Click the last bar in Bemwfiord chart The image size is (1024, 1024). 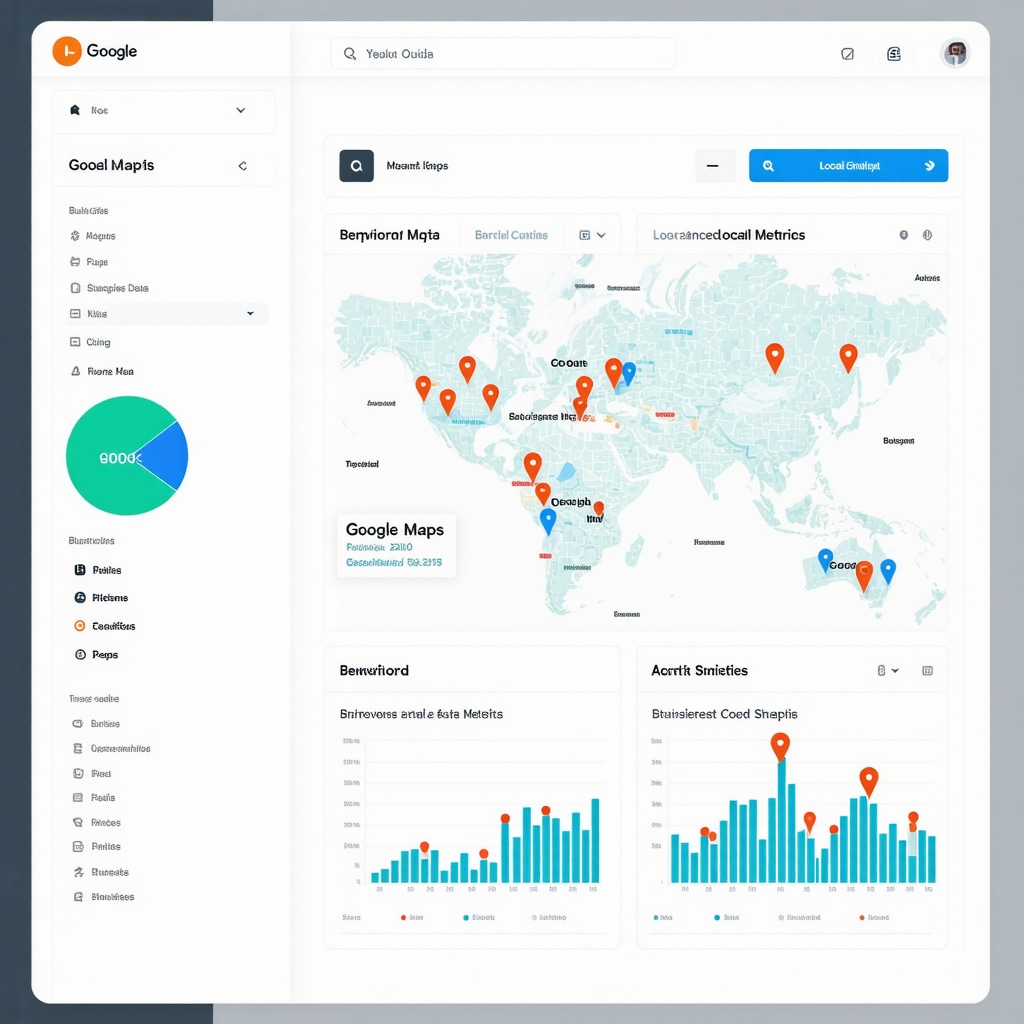[595, 840]
